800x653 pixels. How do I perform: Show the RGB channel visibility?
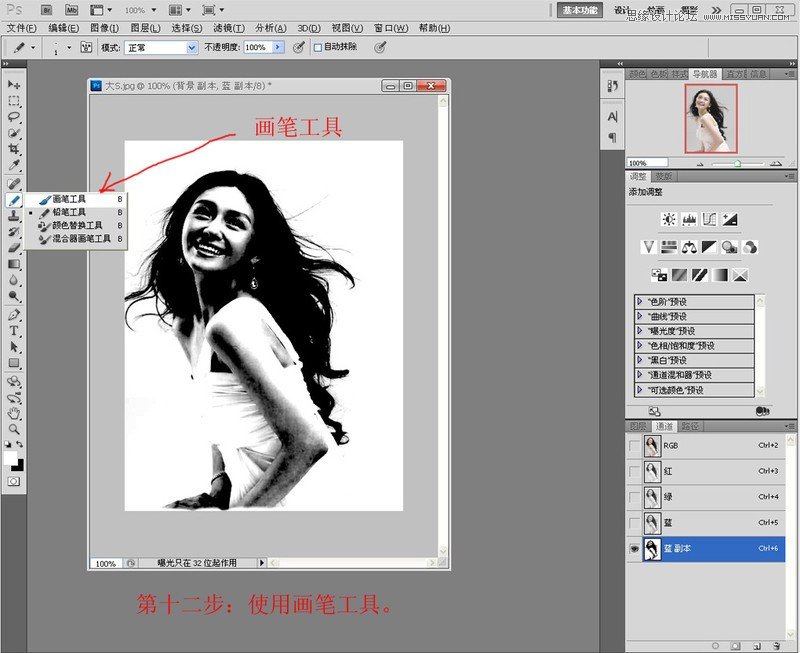(633, 445)
